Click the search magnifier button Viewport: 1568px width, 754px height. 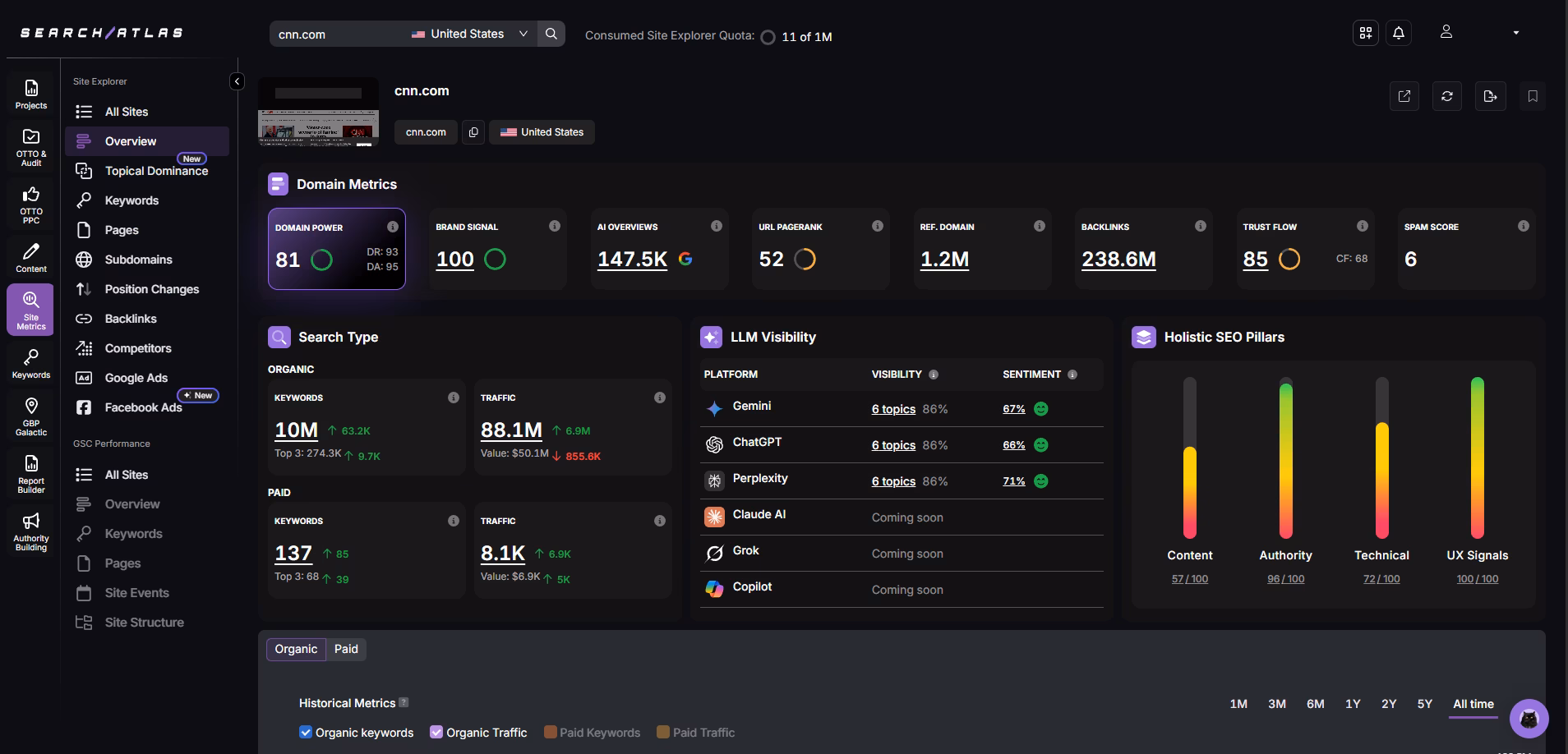click(551, 34)
